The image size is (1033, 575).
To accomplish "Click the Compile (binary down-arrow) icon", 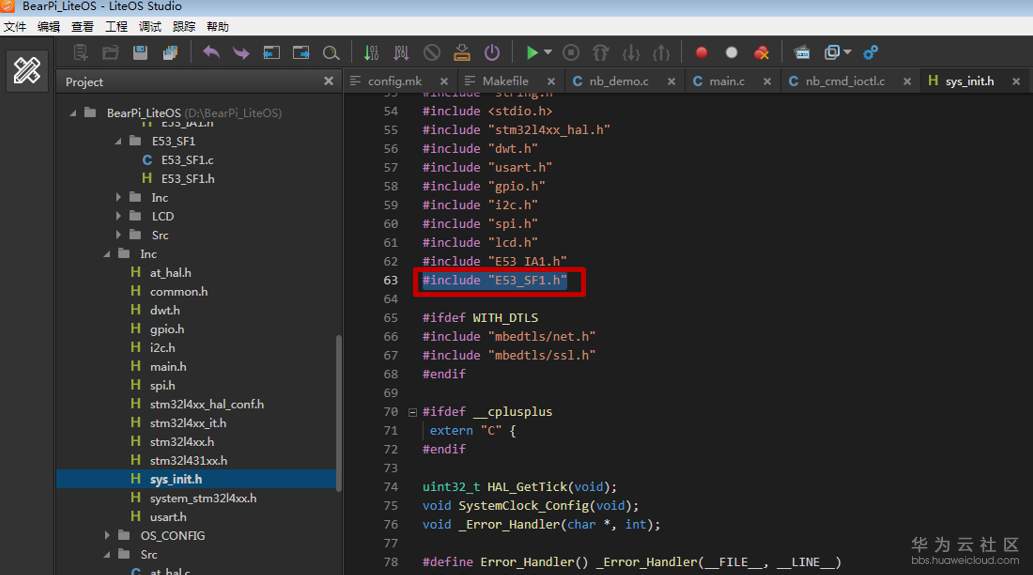I will tap(372, 53).
